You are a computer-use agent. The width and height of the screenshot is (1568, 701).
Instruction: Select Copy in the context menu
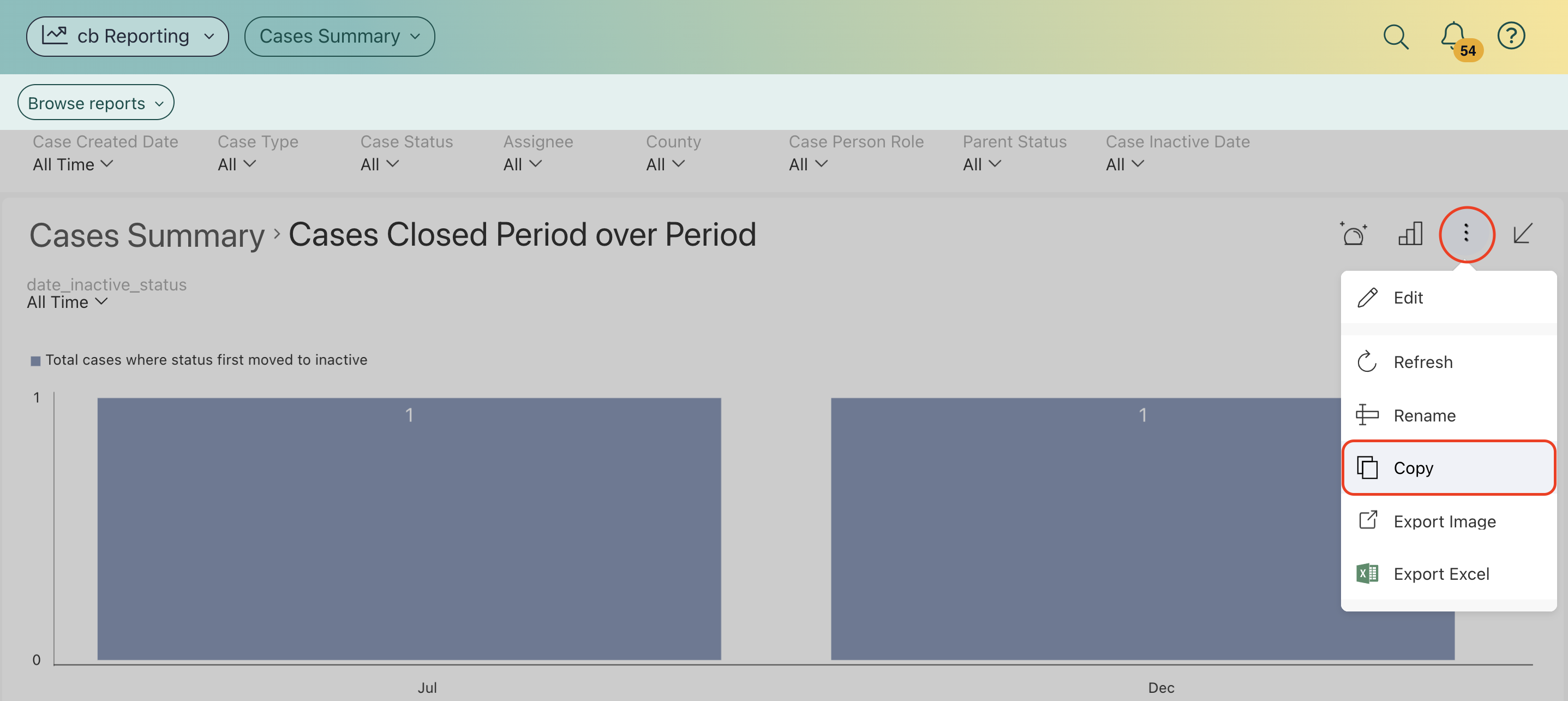1413,468
